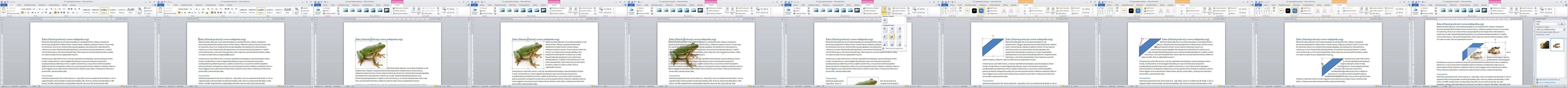This screenshot has width=1568, height=88.
Task: Click Undo icon in leftmost window's quick toolbar
Action: [x=7, y=2]
